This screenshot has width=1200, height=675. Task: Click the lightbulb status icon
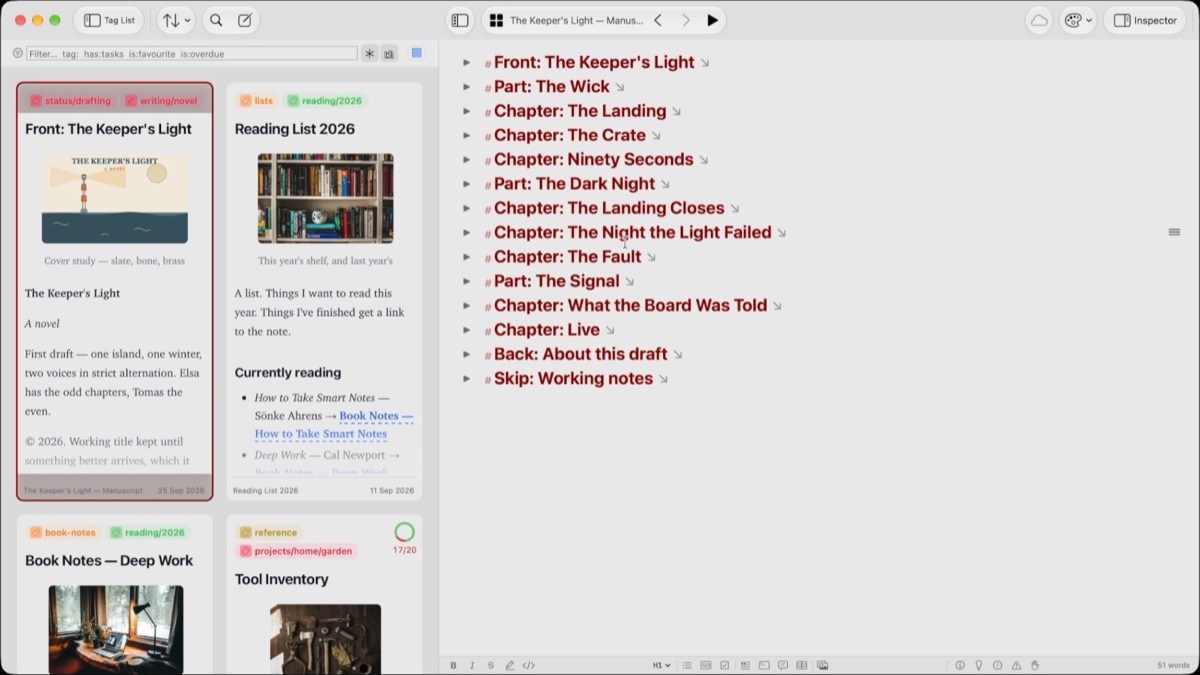tap(979, 665)
